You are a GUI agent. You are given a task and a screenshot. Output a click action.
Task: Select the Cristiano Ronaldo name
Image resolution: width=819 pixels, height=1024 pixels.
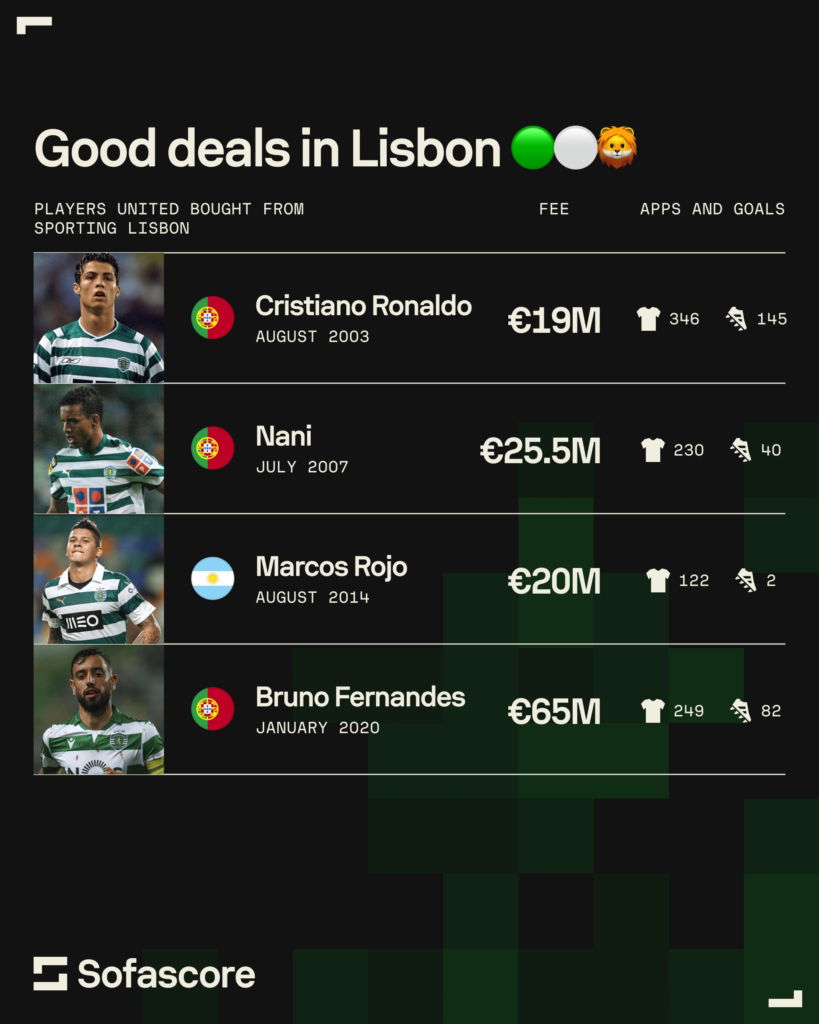(364, 306)
